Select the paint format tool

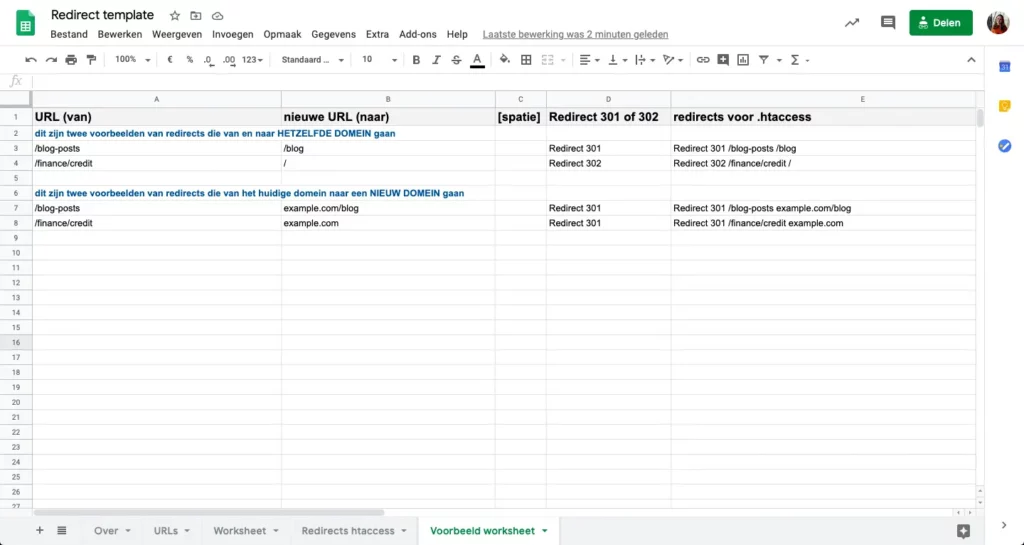tap(91, 60)
